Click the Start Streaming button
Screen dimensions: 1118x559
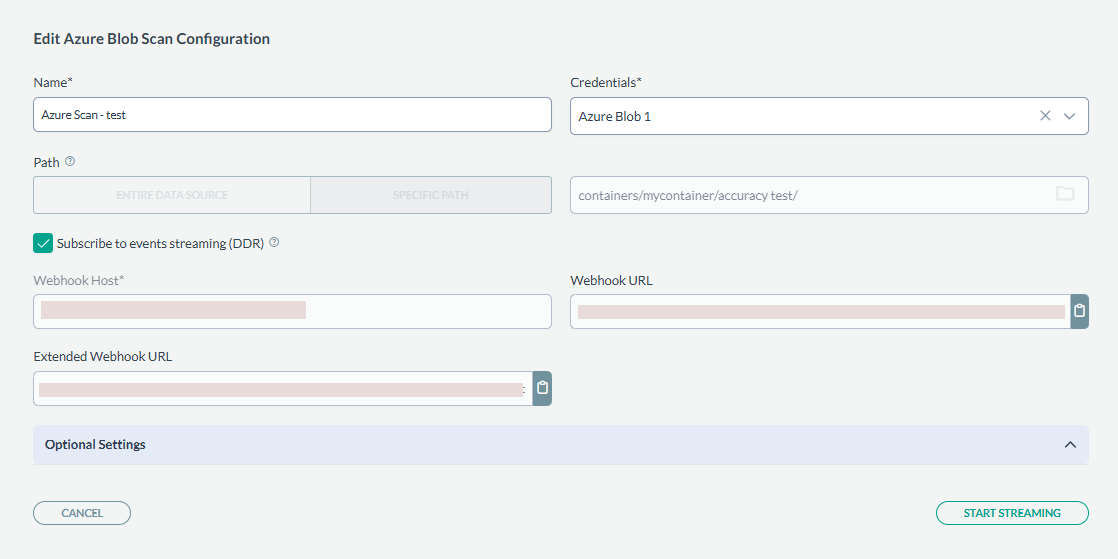[1012, 513]
